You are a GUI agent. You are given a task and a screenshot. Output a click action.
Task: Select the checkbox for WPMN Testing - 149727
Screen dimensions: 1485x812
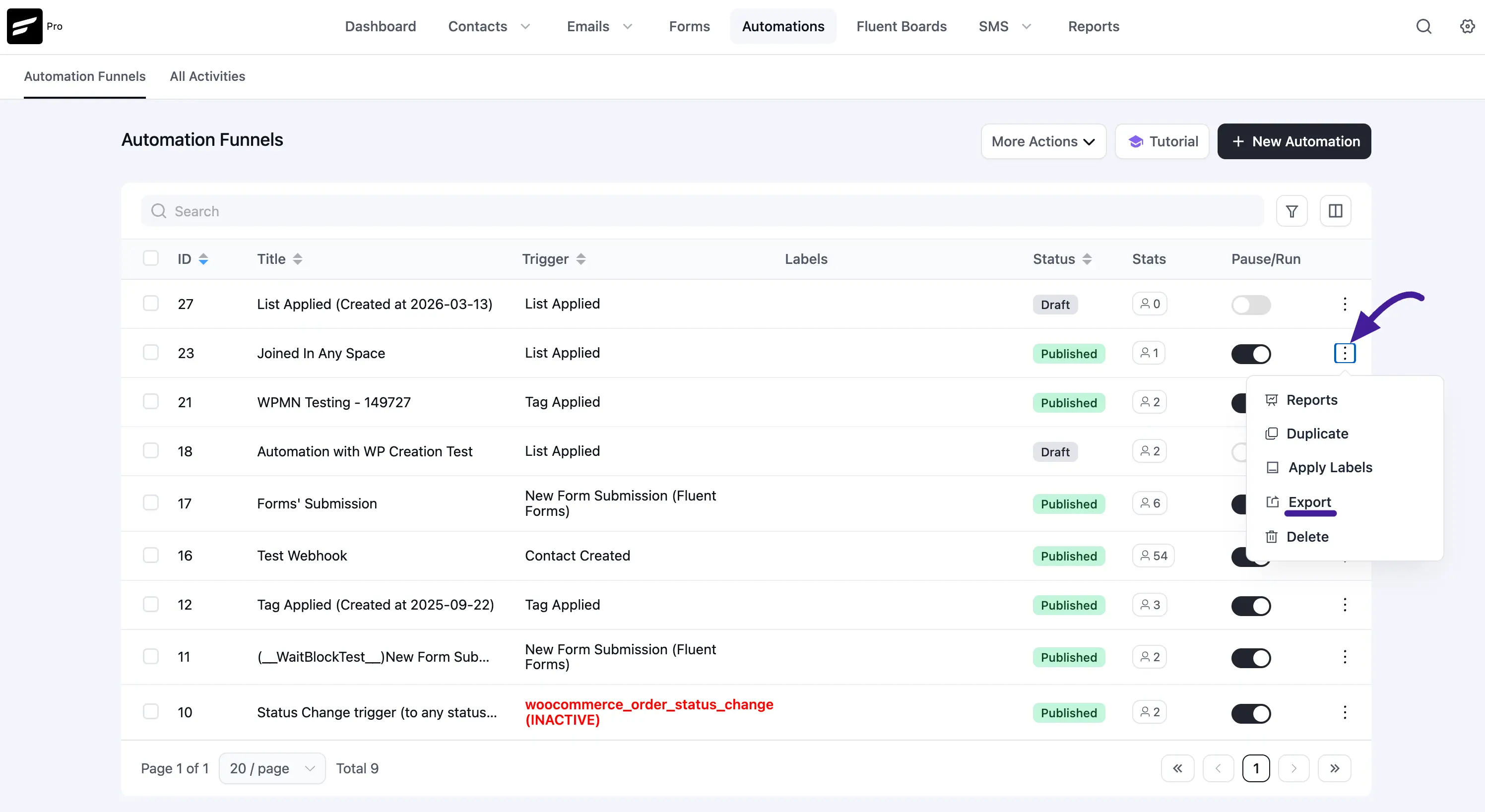click(x=150, y=402)
